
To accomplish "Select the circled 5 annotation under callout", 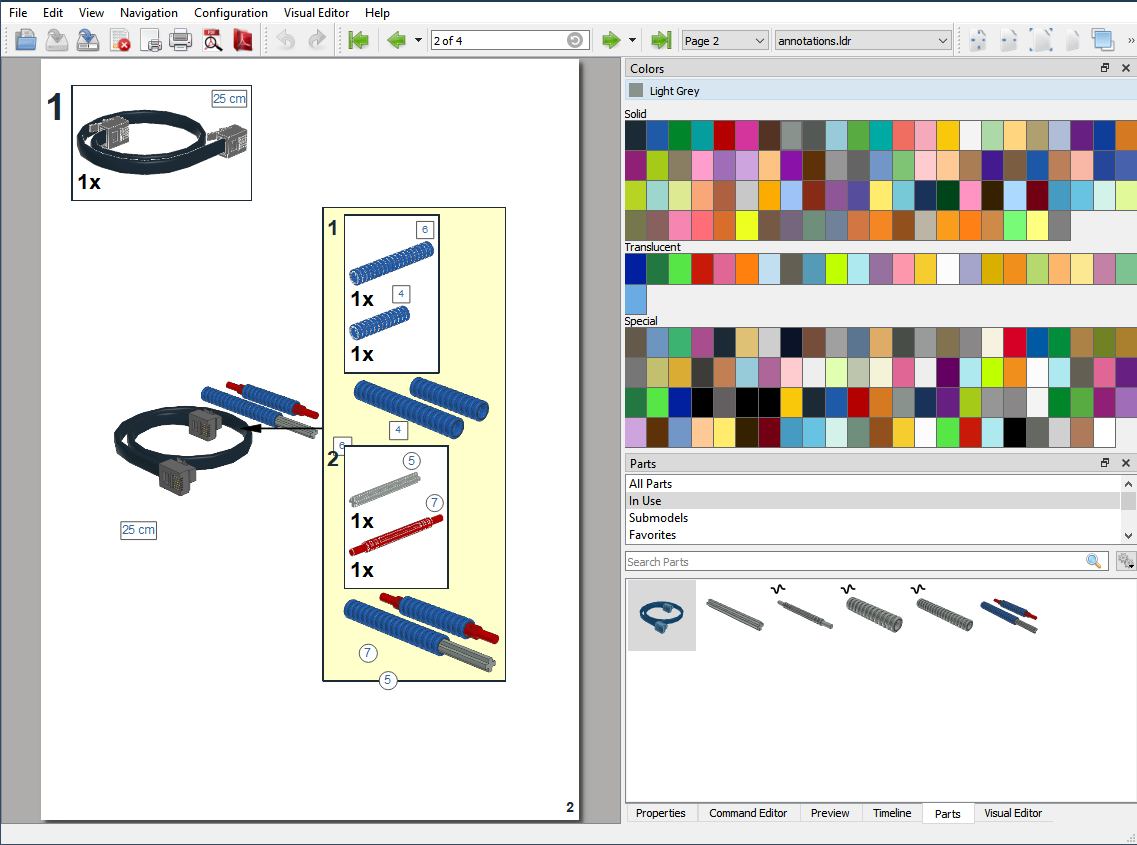I will coord(388,680).
